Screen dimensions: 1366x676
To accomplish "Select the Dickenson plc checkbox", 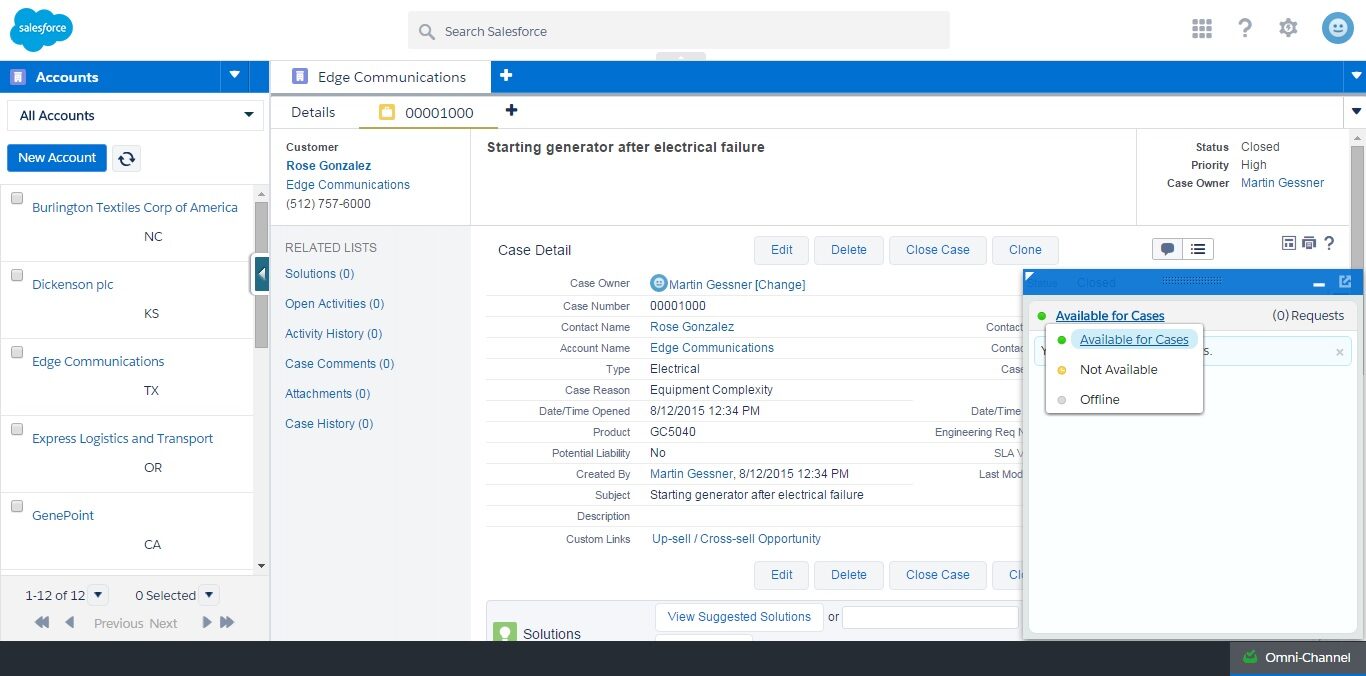I will [x=17, y=275].
